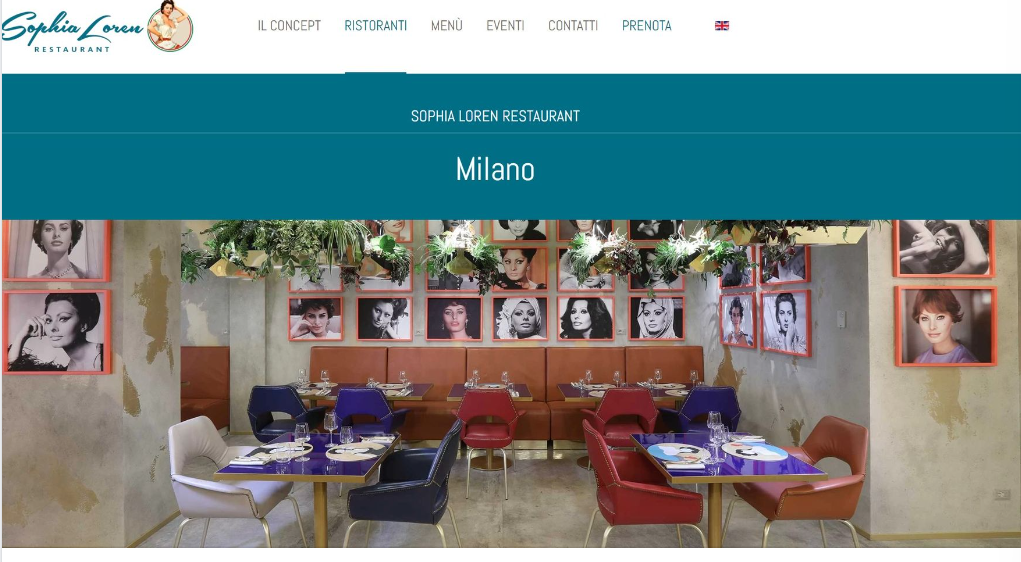Click the top-left framed portrait with necklace
The image size is (1021, 562).
pos(57,251)
